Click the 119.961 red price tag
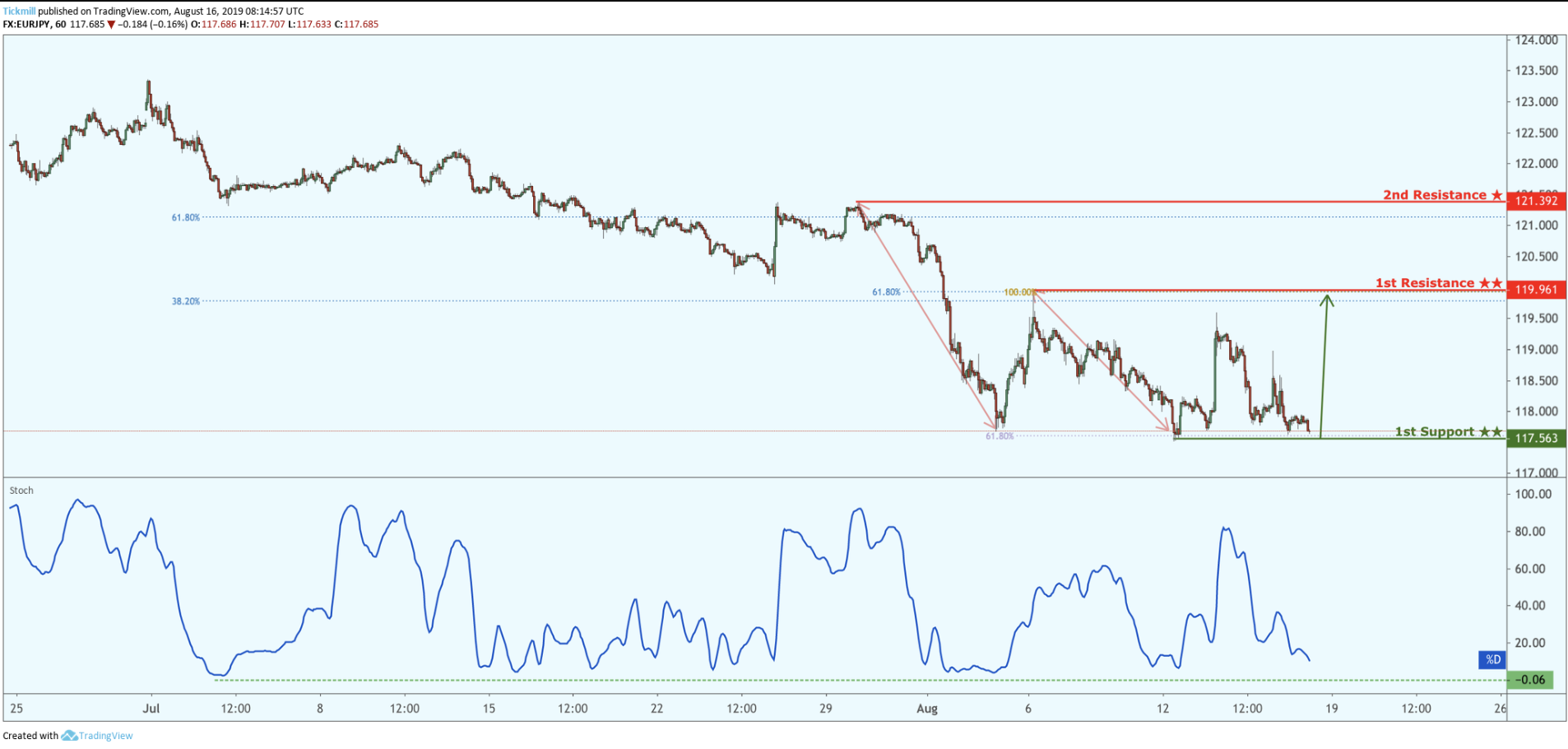This screenshot has width=1568, height=749. point(1536,290)
